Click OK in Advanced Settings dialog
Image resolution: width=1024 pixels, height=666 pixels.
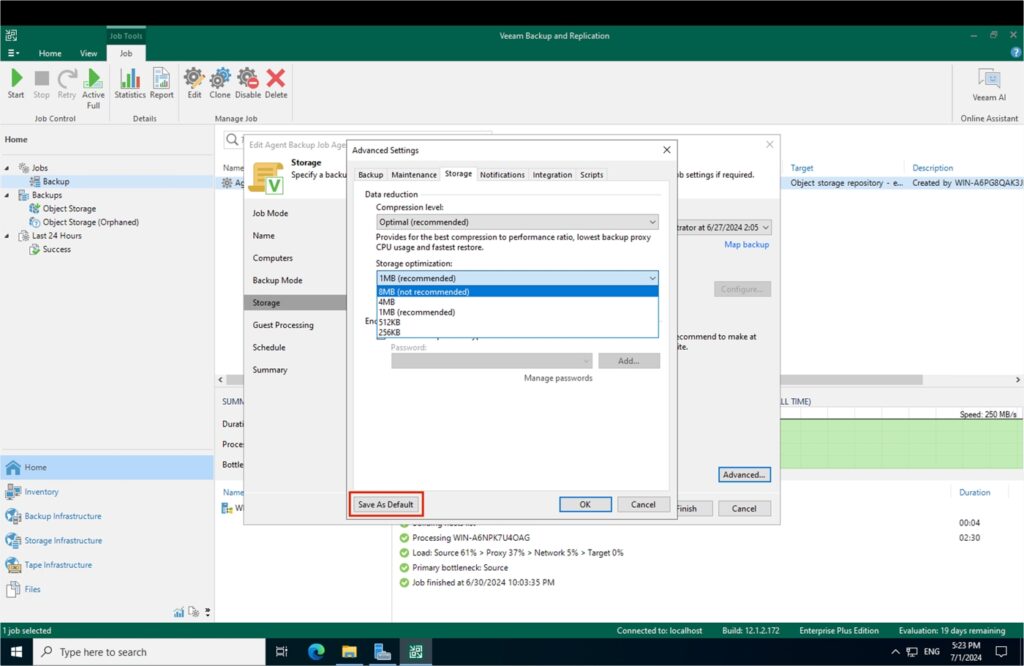point(585,505)
